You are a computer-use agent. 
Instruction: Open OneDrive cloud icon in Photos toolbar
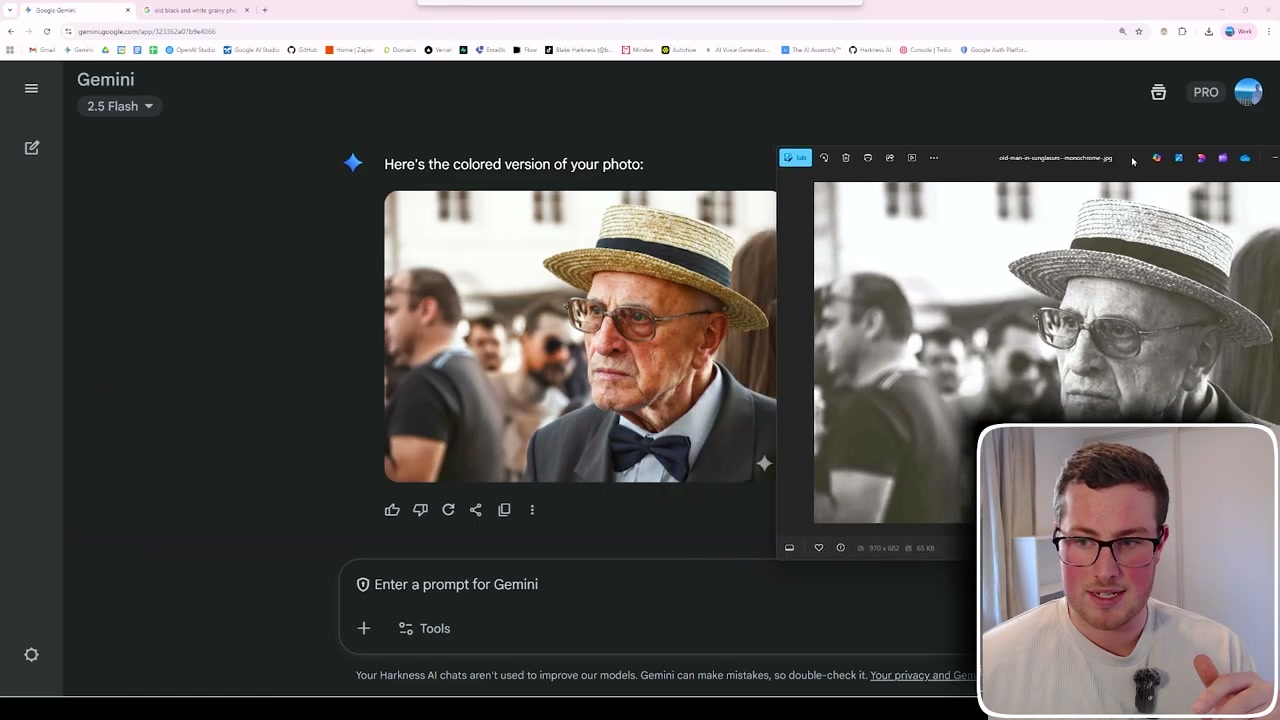click(1245, 158)
